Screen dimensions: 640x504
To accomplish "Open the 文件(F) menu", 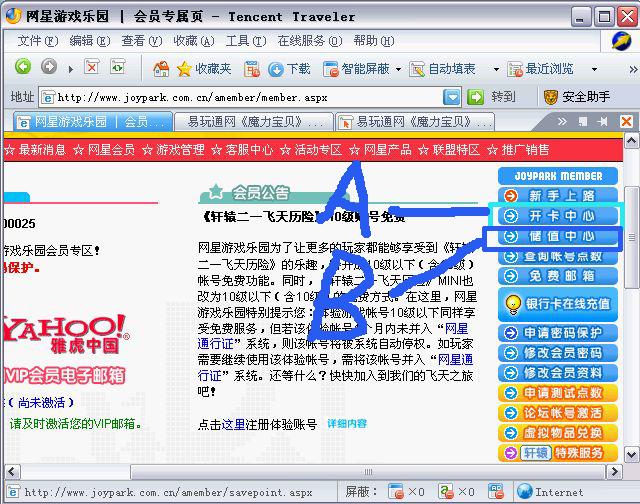I will (38, 41).
